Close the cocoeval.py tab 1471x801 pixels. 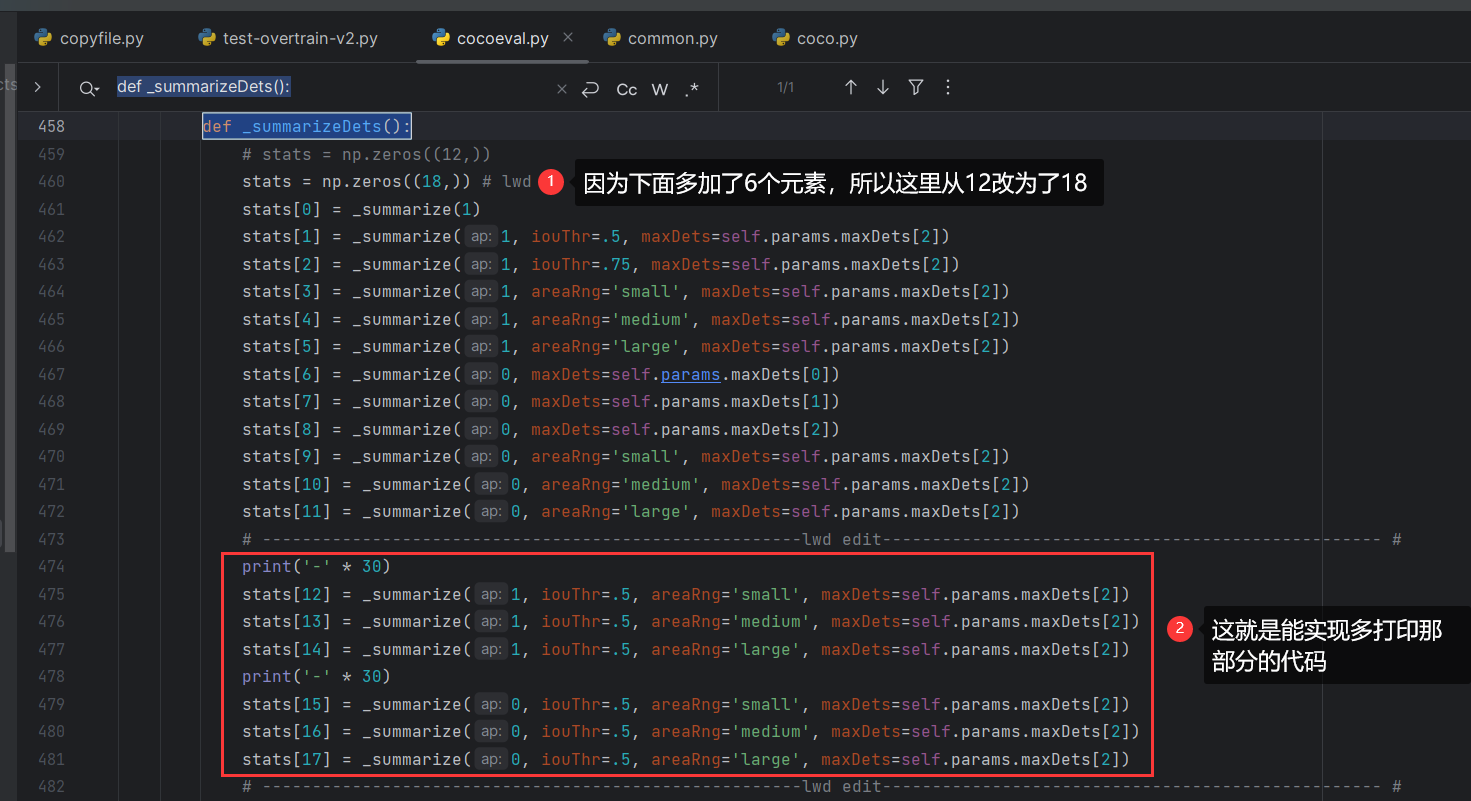[x=568, y=37]
